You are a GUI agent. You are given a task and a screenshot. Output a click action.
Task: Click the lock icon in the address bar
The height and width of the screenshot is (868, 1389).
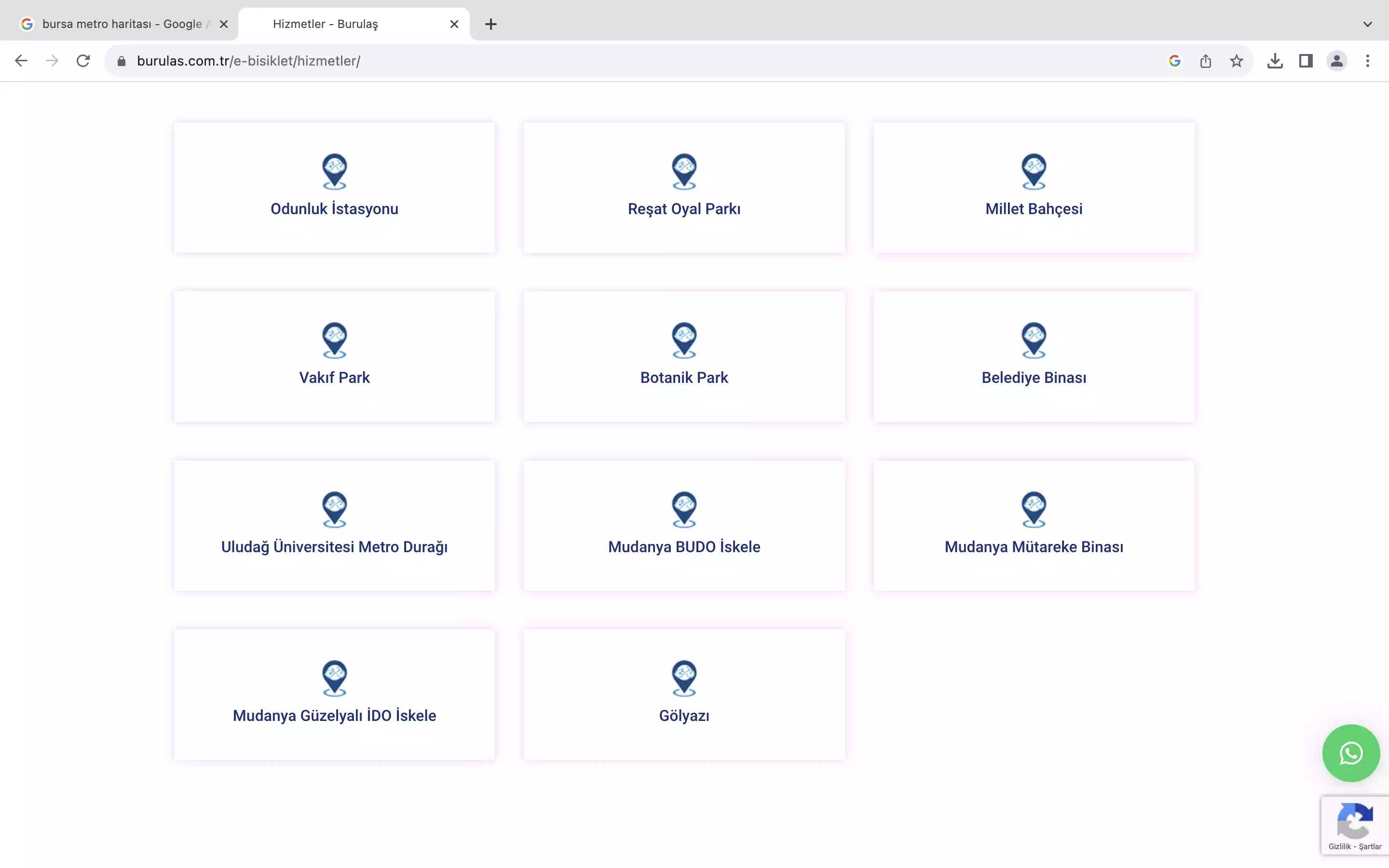click(121, 61)
